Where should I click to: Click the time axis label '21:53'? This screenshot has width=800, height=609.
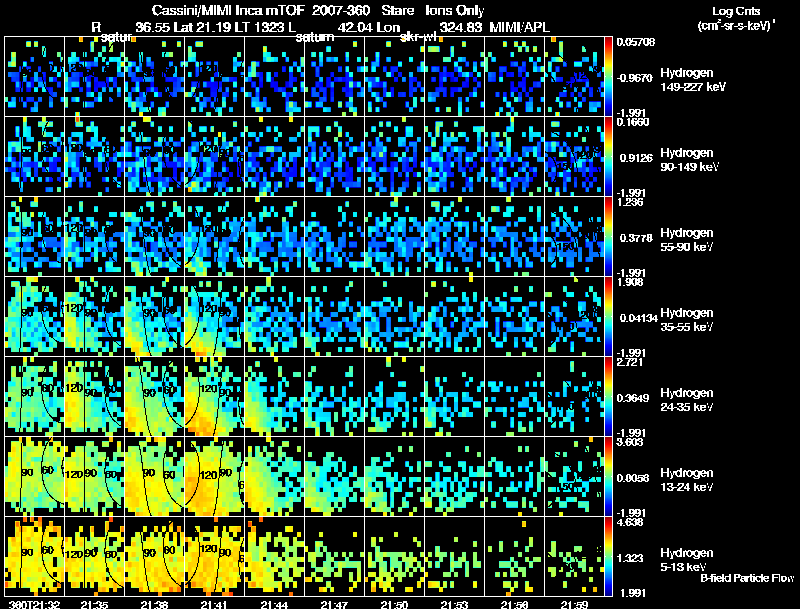click(455, 605)
